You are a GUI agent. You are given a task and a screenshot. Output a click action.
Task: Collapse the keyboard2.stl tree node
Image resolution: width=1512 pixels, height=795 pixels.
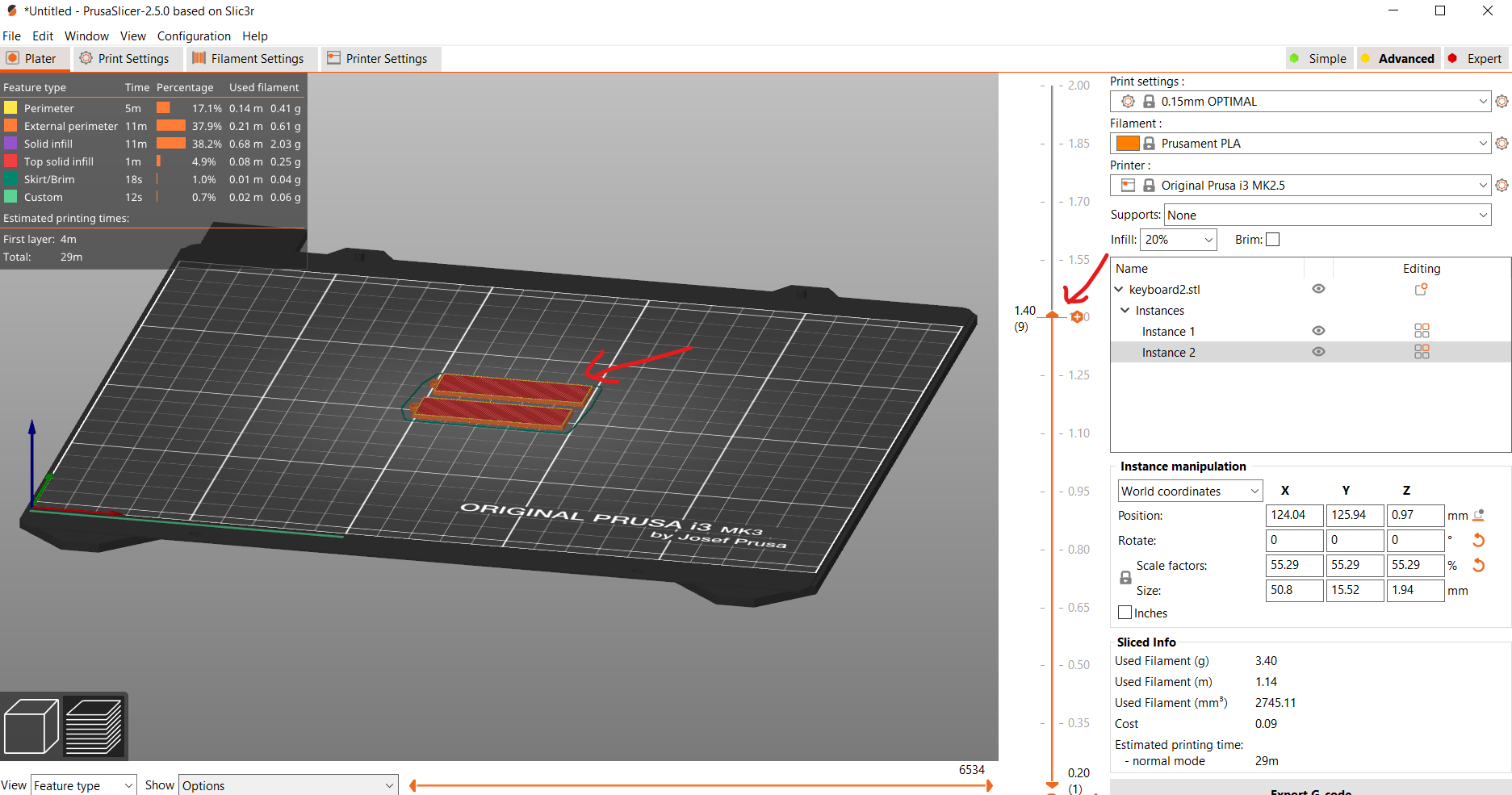(1119, 290)
